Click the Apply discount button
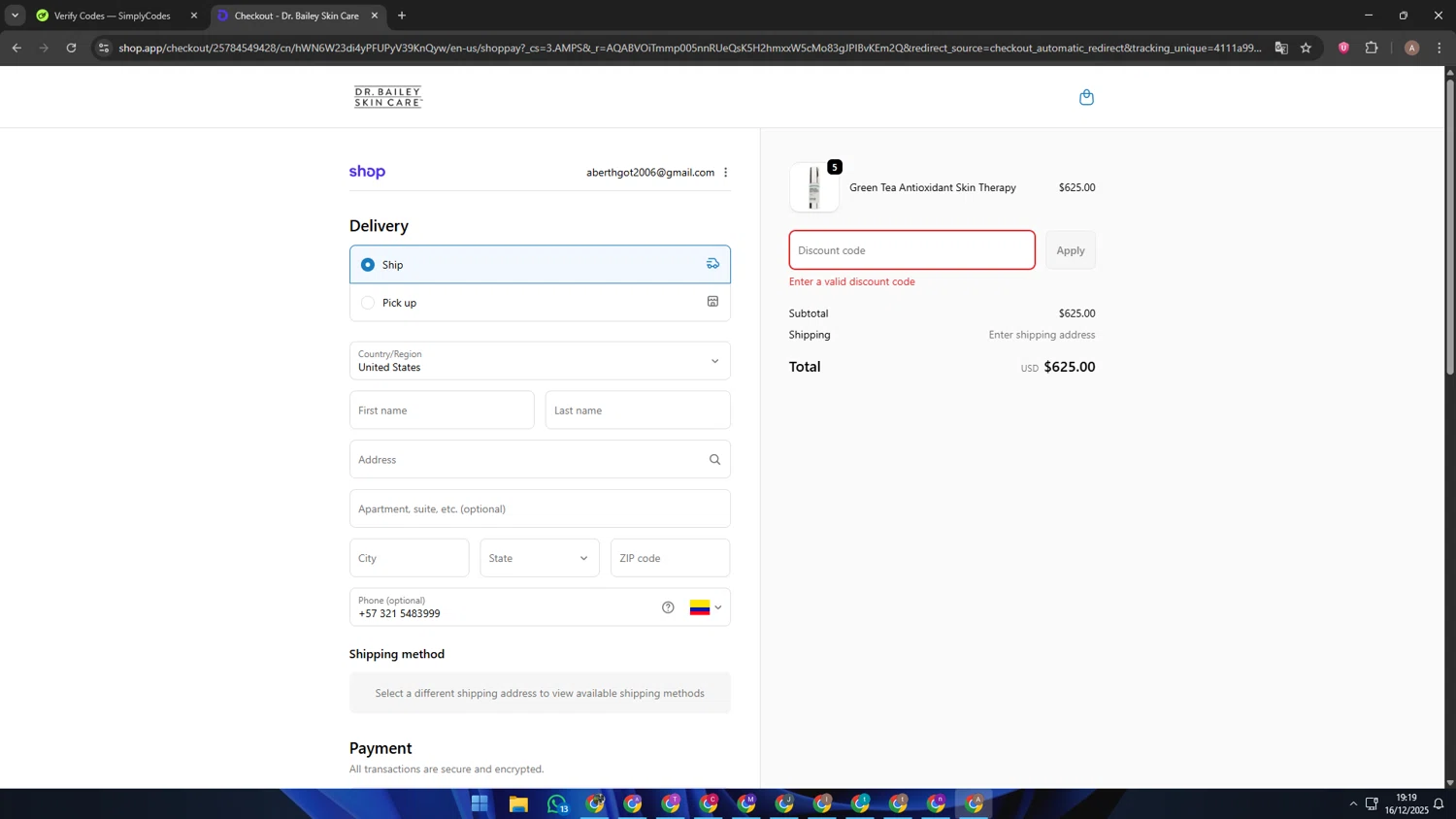The image size is (1456, 819). 1071,250
